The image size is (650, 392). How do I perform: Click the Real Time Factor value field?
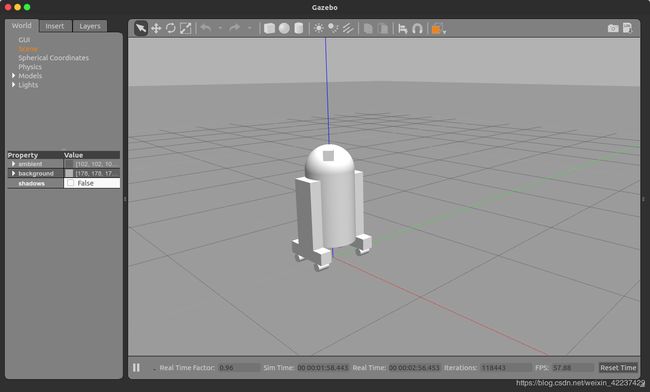[x=239, y=368]
